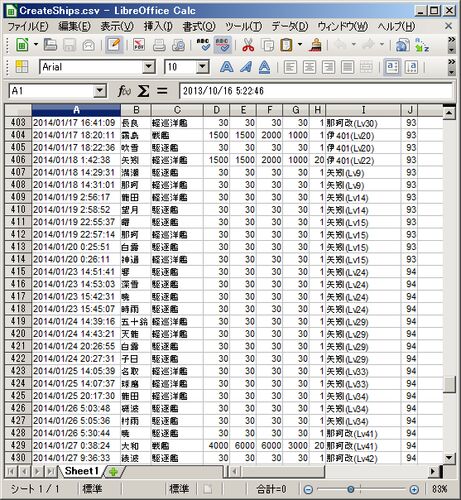Select row header 429
The image size is (461, 500).
click(x=18, y=445)
